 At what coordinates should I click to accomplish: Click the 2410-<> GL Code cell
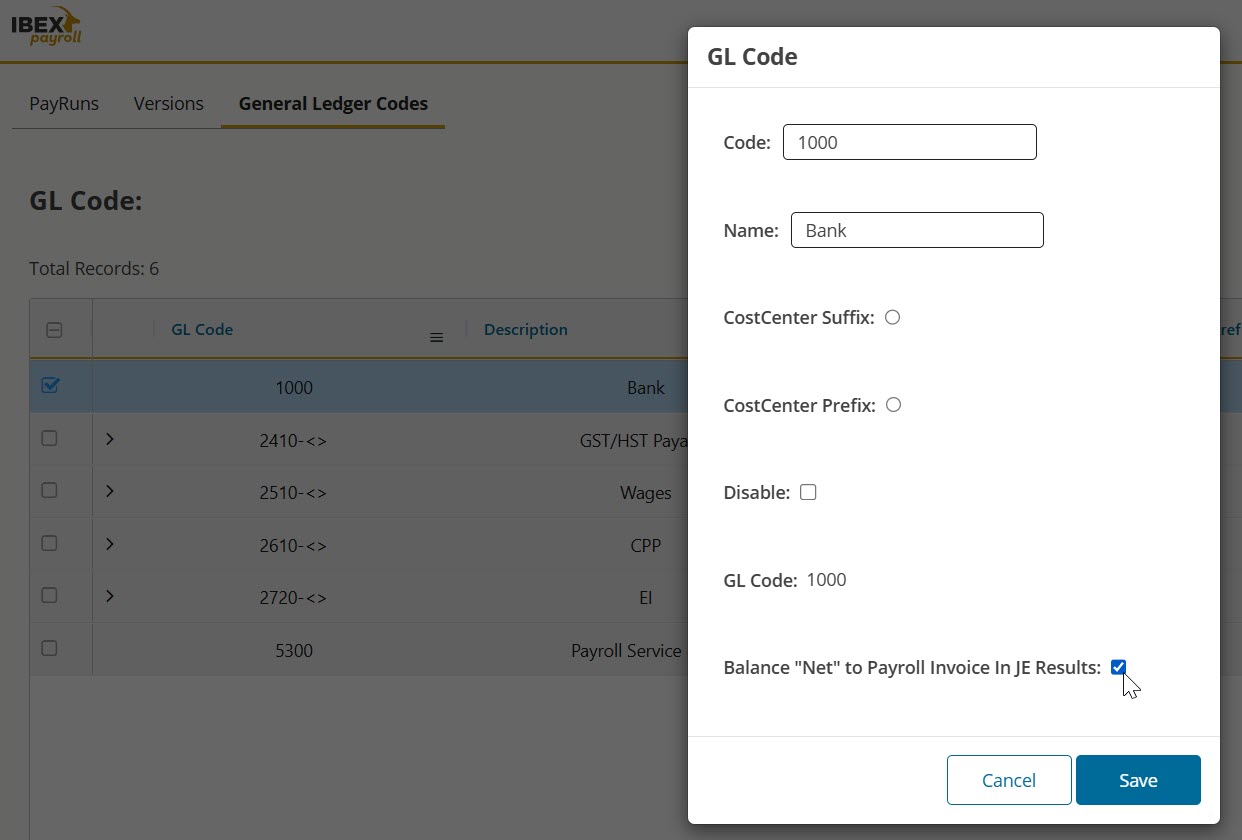coord(294,440)
